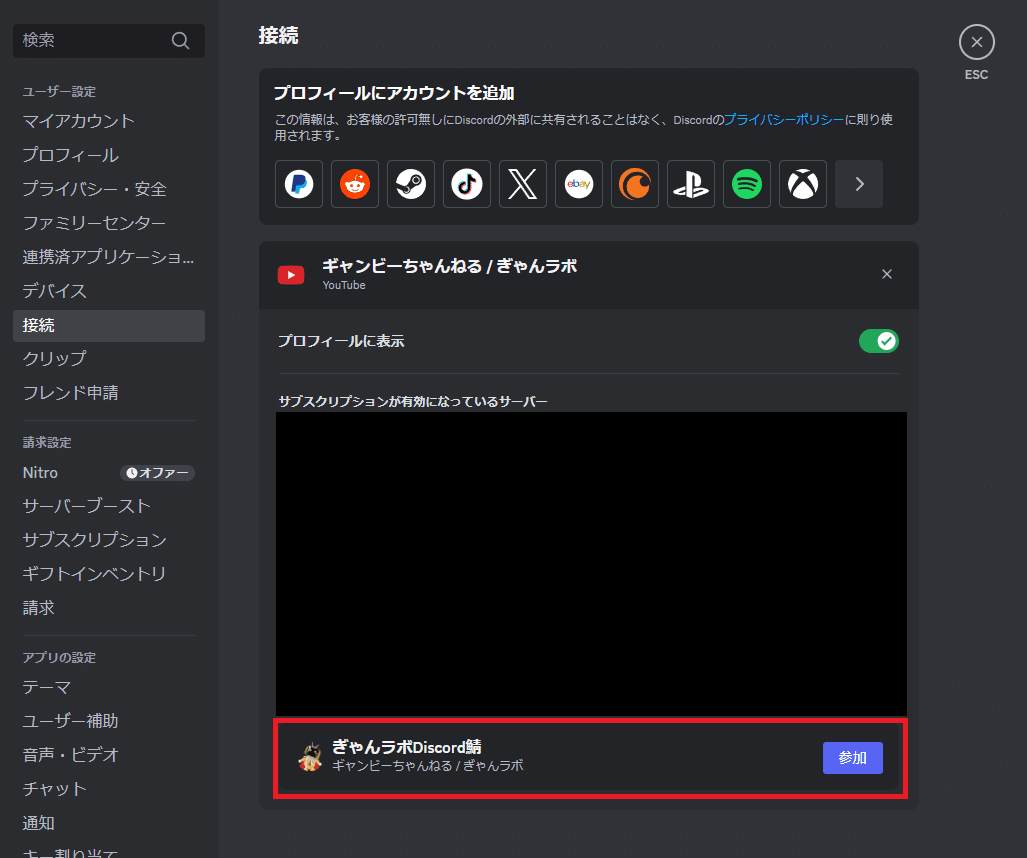Close settings with the ESC button
Screen dimensions: 1027x858
click(976, 41)
